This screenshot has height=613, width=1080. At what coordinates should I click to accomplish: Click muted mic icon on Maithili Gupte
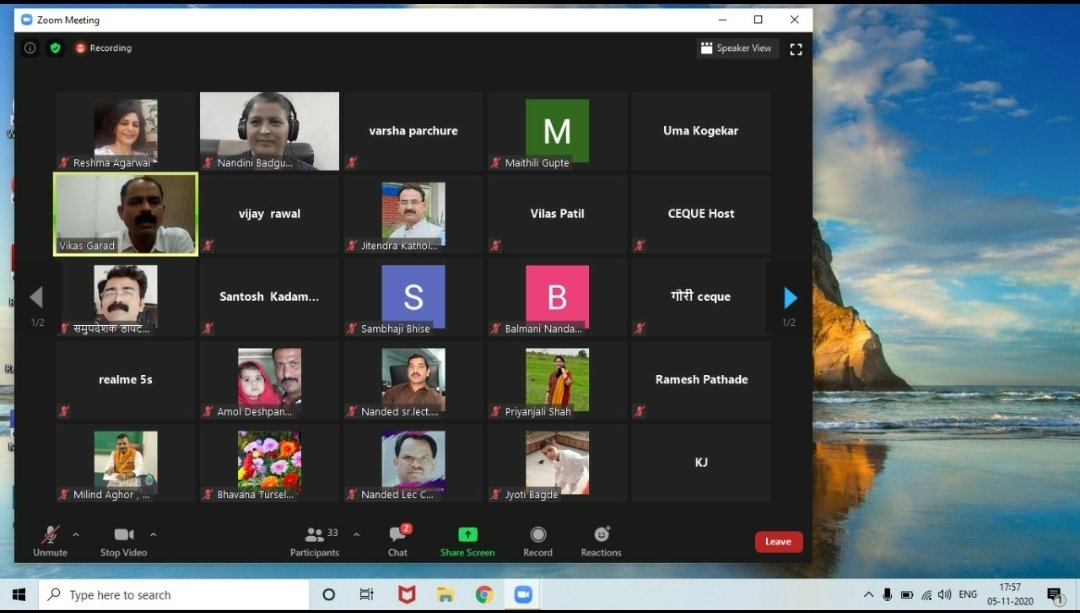(x=495, y=163)
